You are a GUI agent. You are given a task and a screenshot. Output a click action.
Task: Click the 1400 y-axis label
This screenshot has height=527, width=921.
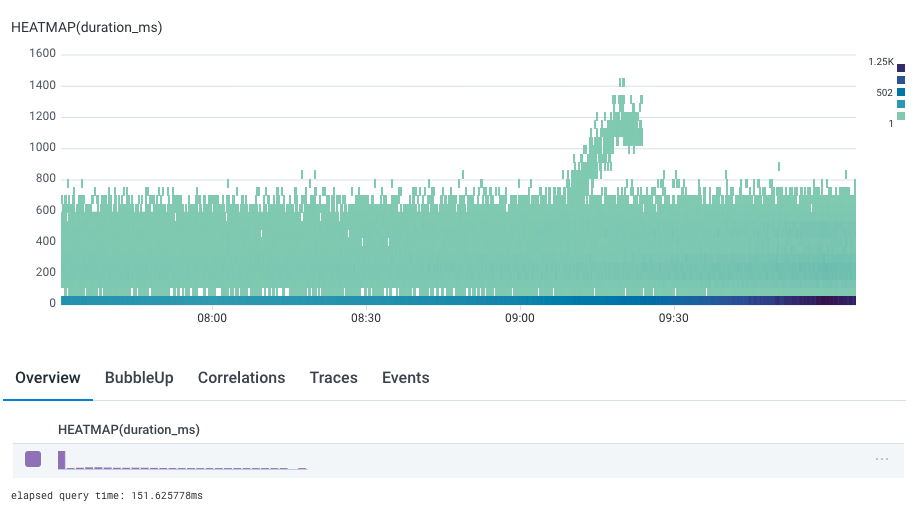click(42, 85)
